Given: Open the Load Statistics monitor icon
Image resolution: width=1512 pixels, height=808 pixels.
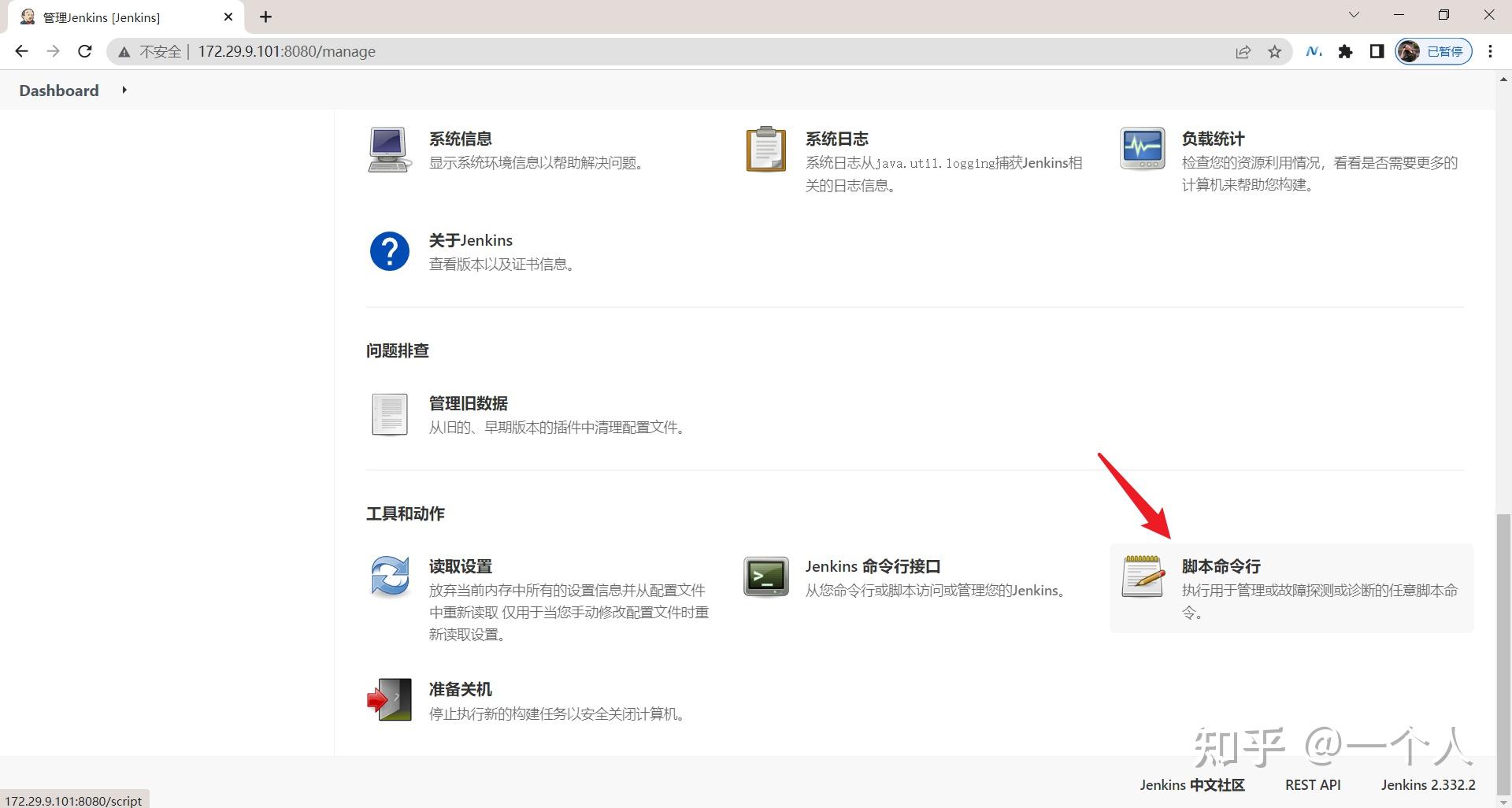Looking at the screenshot, I should 1143,149.
